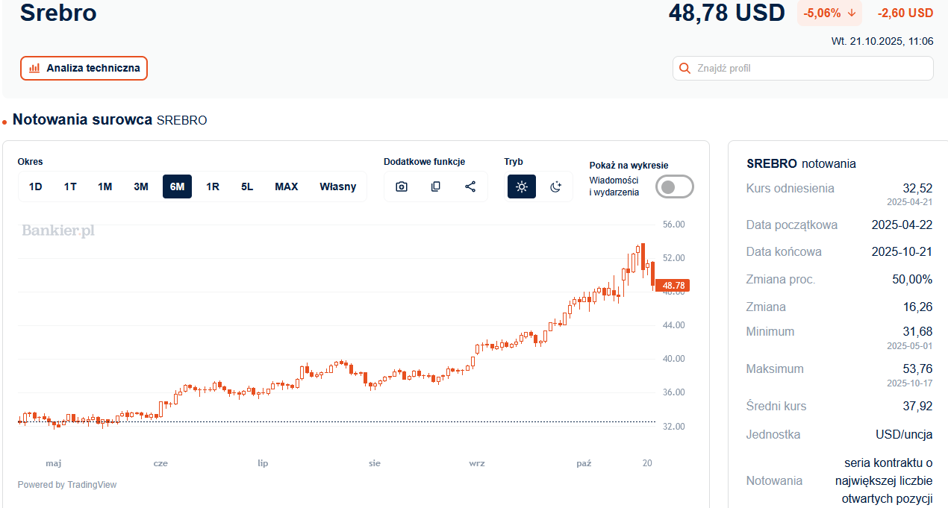The height and width of the screenshot is (508, 948).
Task: Select the 1T period
Action: [70, 187]
